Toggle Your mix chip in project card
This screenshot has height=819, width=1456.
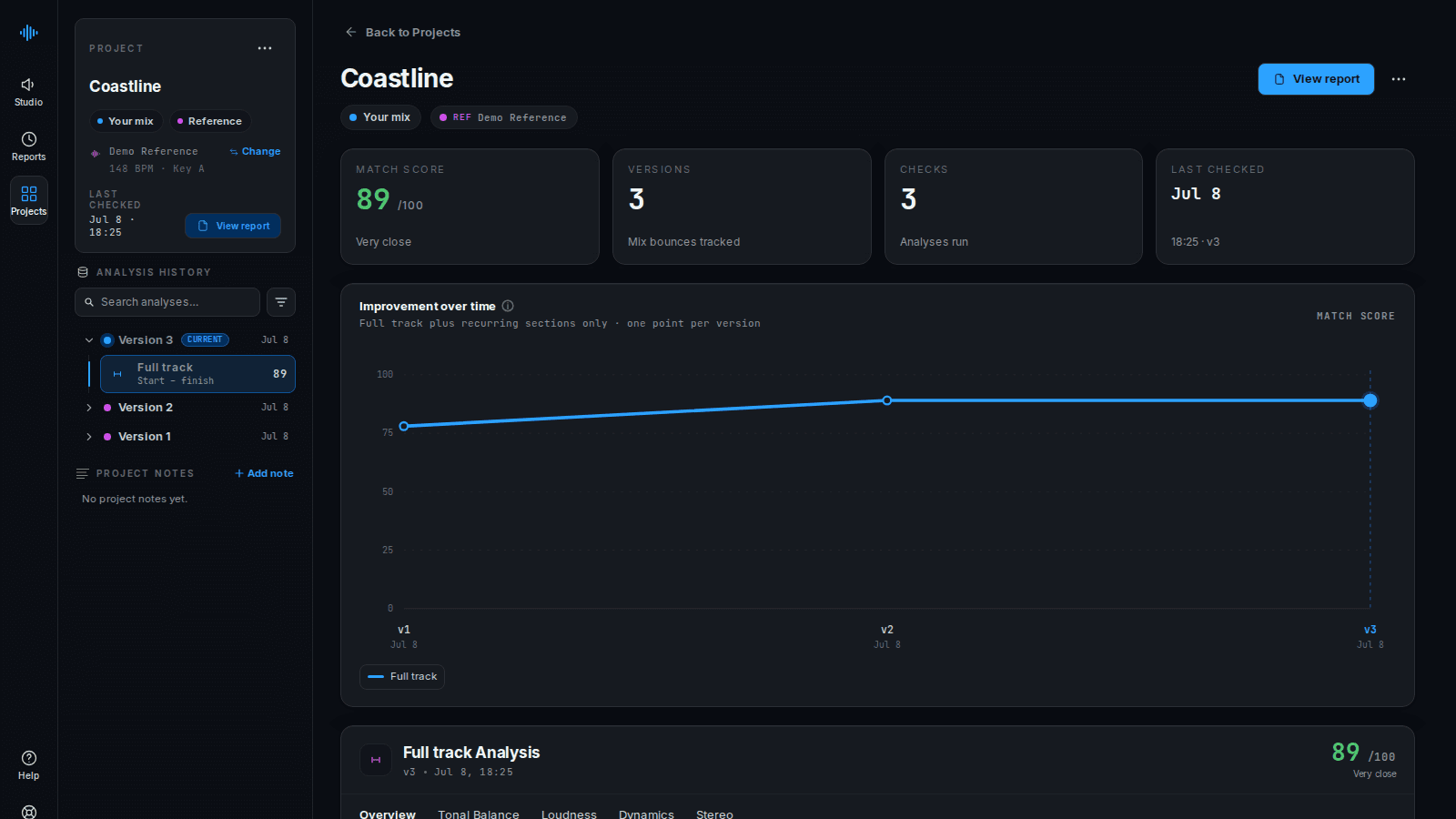tap(126, 121)
